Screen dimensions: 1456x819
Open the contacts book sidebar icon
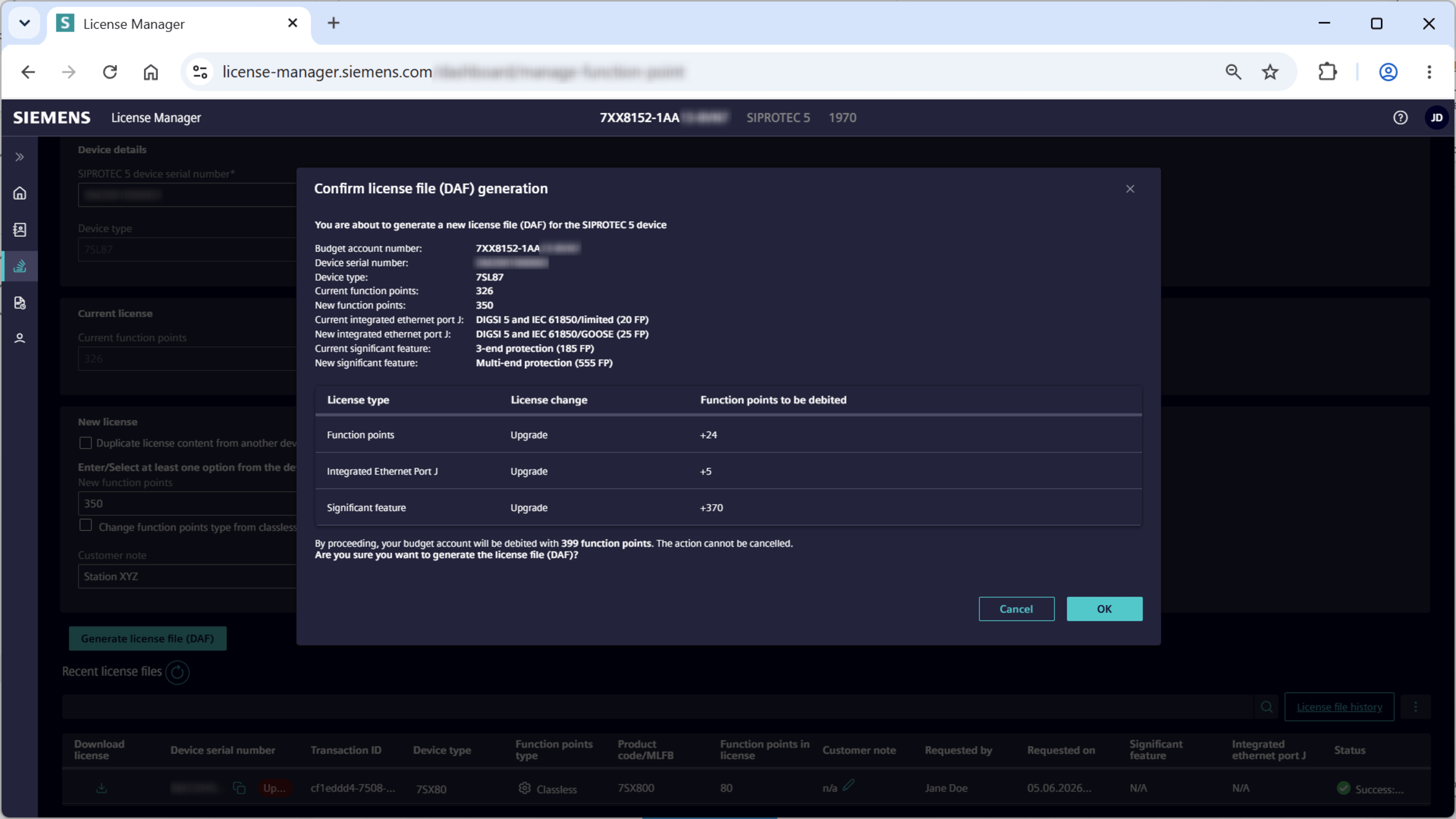pos(20,230)
